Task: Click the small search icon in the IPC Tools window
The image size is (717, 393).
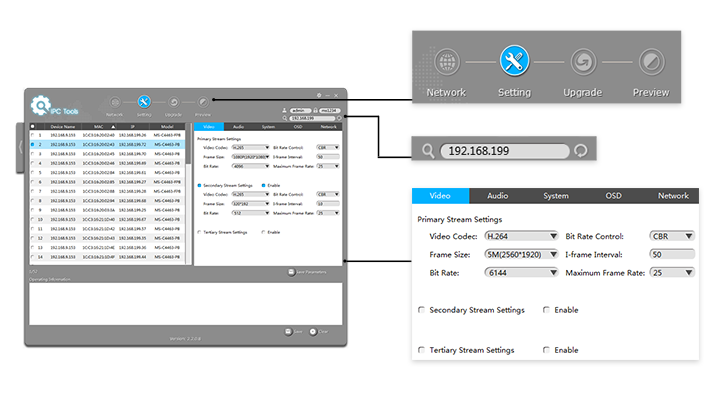Action: coord(284,118)
